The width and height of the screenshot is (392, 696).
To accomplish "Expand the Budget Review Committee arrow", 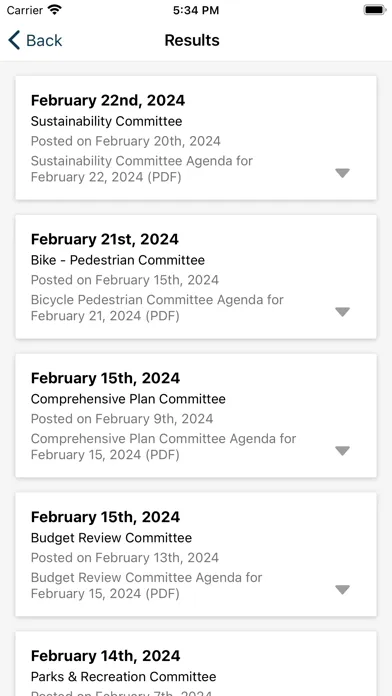I will [x=342, y=590].
